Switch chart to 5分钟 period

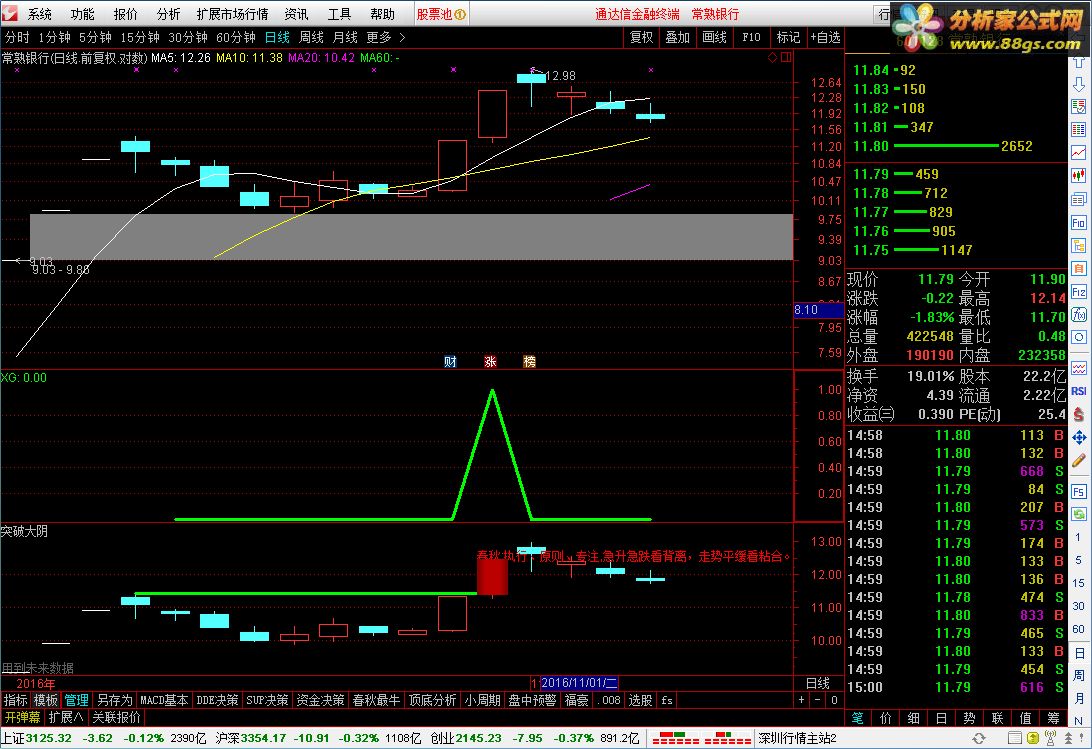[95, 37]
